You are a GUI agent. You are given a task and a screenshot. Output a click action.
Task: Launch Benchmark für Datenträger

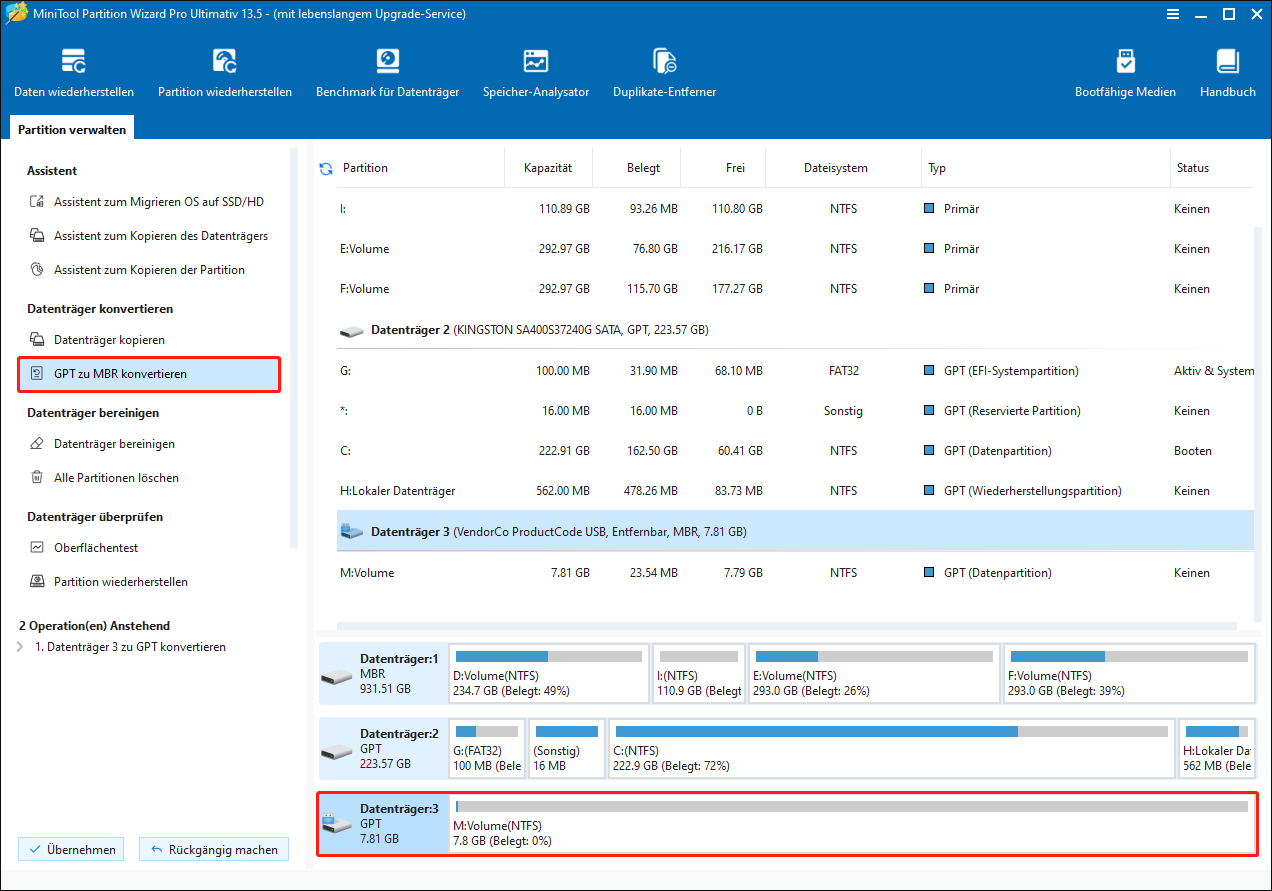tap(387, 70)
